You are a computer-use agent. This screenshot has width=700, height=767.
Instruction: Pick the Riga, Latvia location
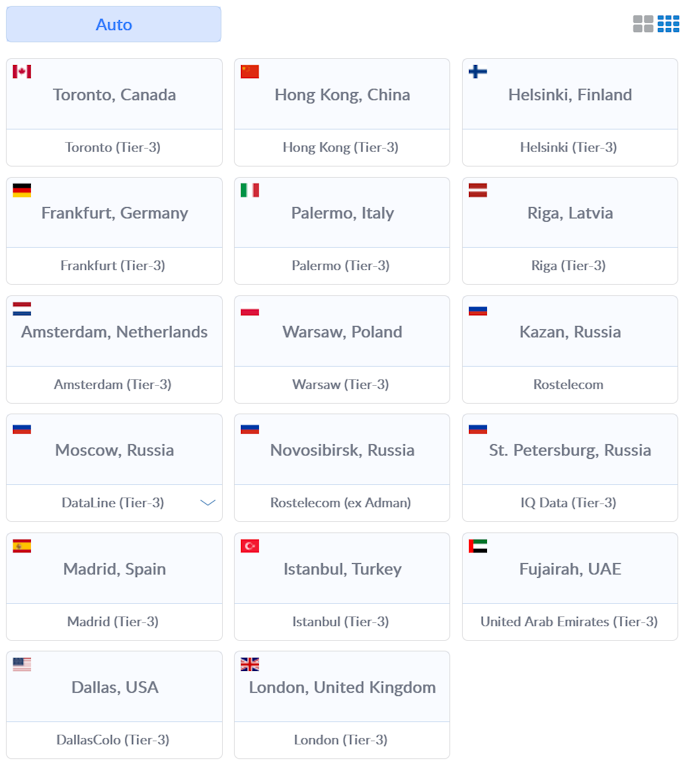(570, 213)
